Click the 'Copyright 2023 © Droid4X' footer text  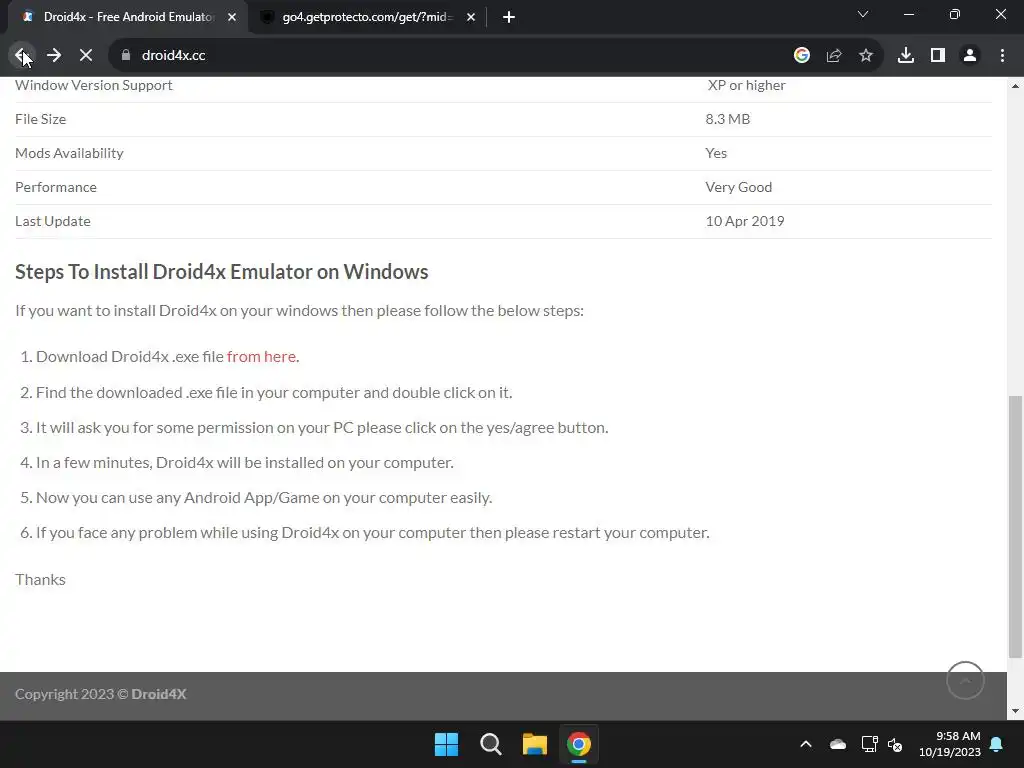tap(101, 694)
